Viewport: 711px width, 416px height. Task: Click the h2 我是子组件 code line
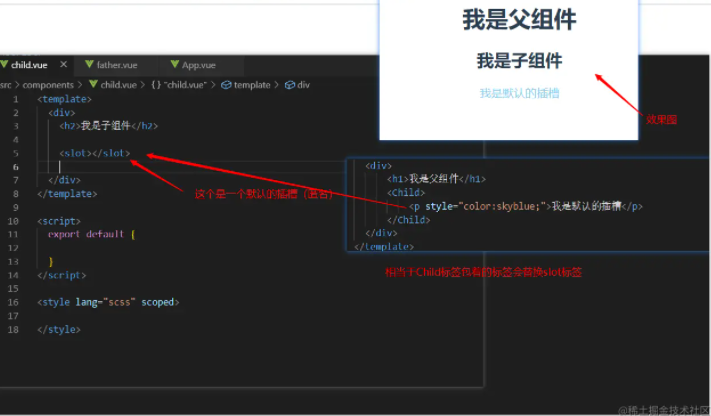[109, 126]
